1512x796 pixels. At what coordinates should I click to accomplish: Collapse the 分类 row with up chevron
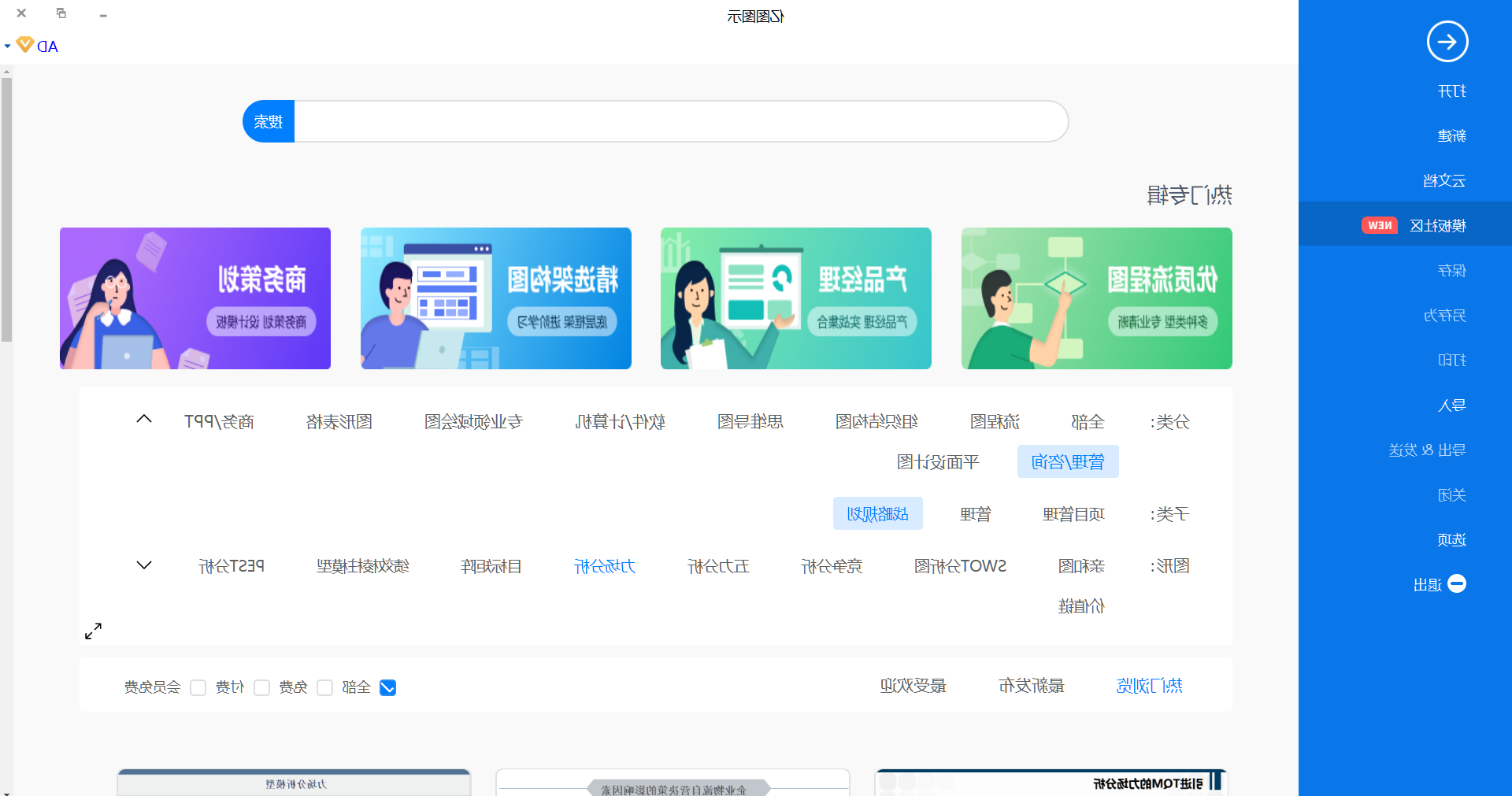point(144,419)
